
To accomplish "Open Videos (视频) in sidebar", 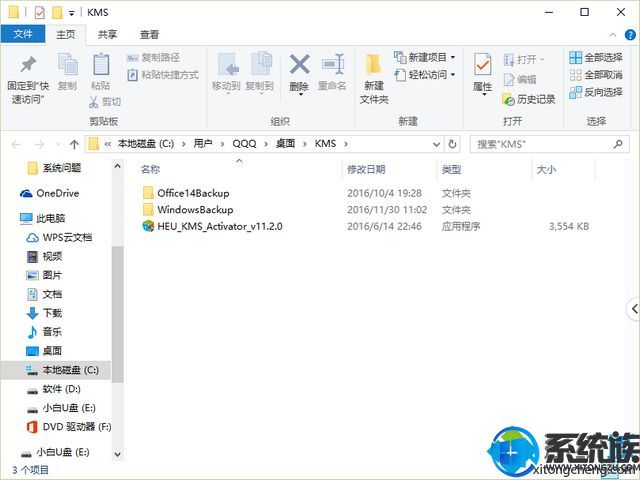I will point(44,256).
